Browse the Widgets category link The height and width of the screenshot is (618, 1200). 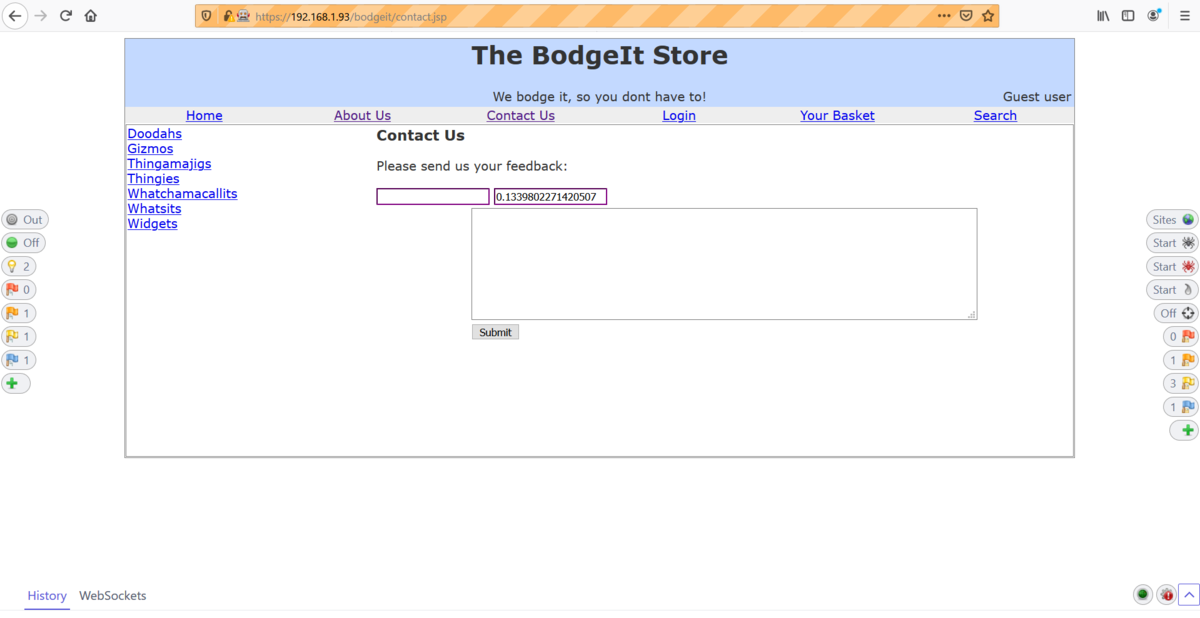pyautogui.click(x=152, y=224)
